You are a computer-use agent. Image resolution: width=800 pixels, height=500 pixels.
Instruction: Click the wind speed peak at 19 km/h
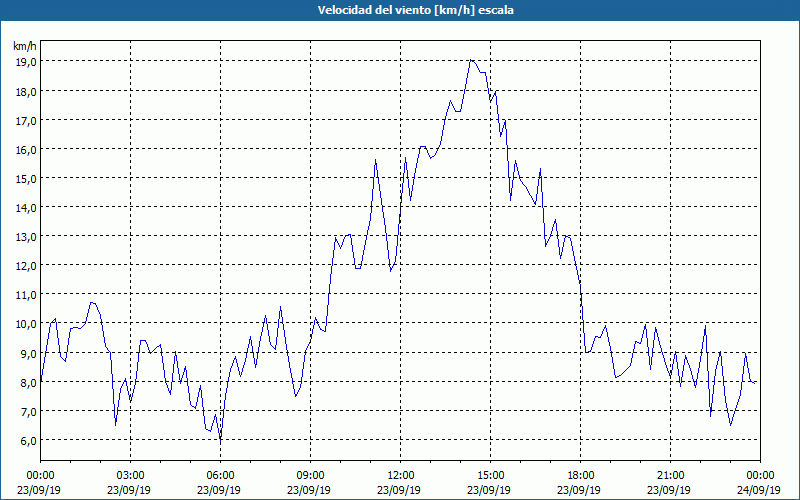(471, 60)
